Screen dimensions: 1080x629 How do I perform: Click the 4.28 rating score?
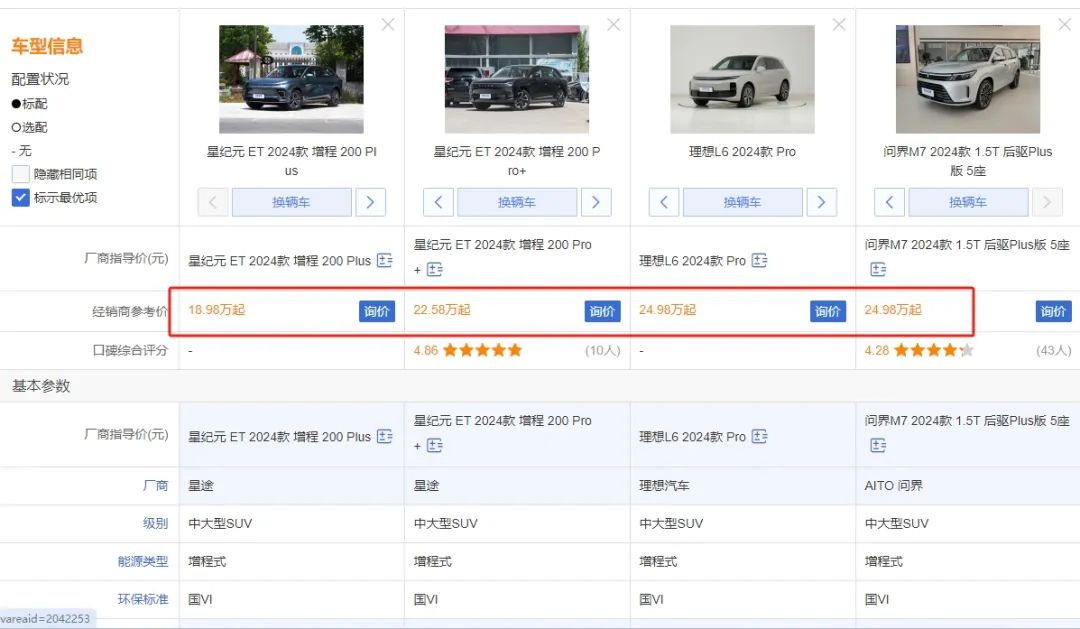point(877,351)
